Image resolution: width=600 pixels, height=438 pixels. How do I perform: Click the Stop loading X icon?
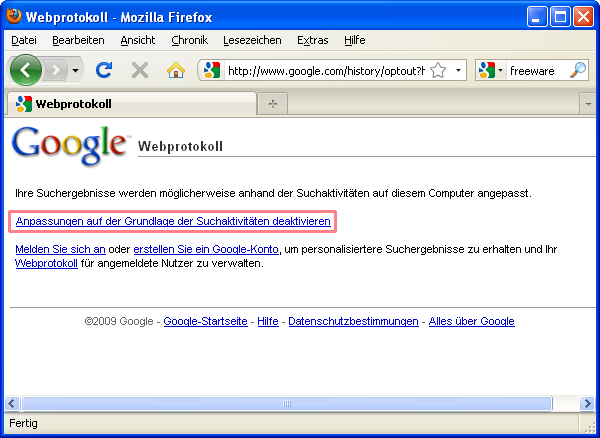pos(140,70)
